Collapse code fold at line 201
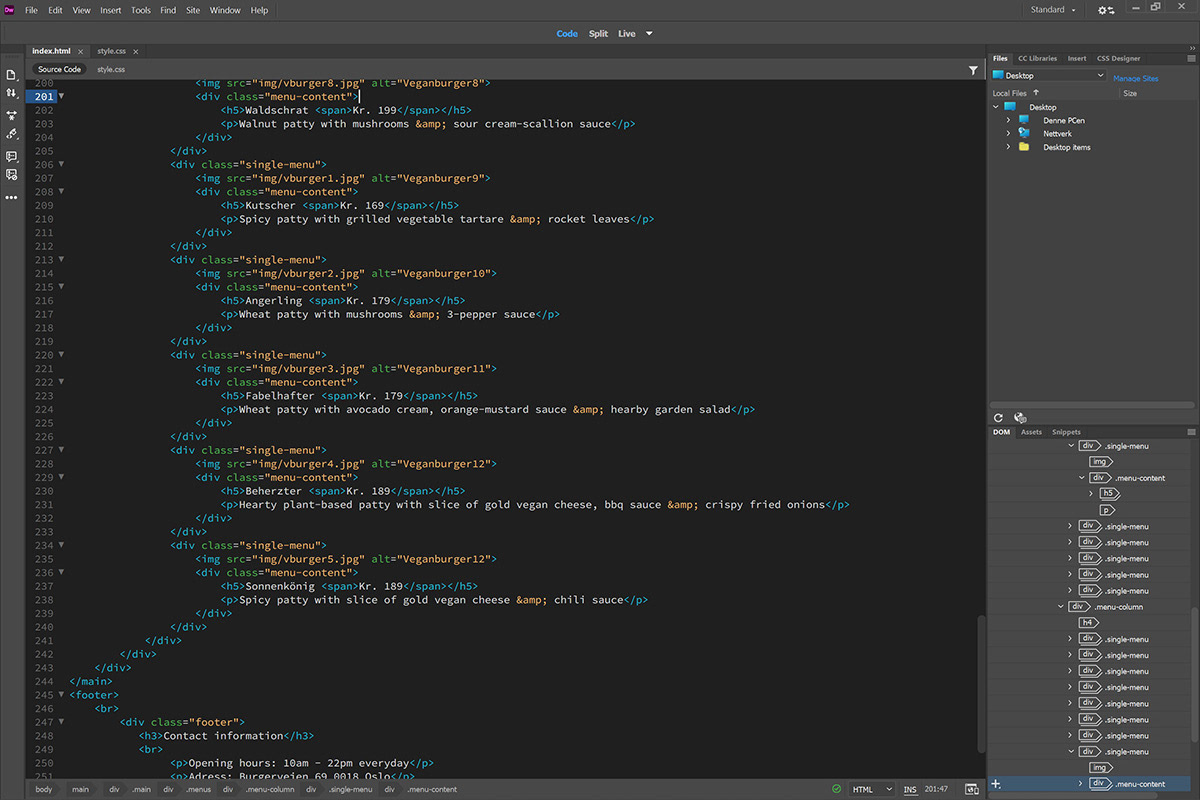Viewport: 1200px width, 800px height. pos(61,96)
